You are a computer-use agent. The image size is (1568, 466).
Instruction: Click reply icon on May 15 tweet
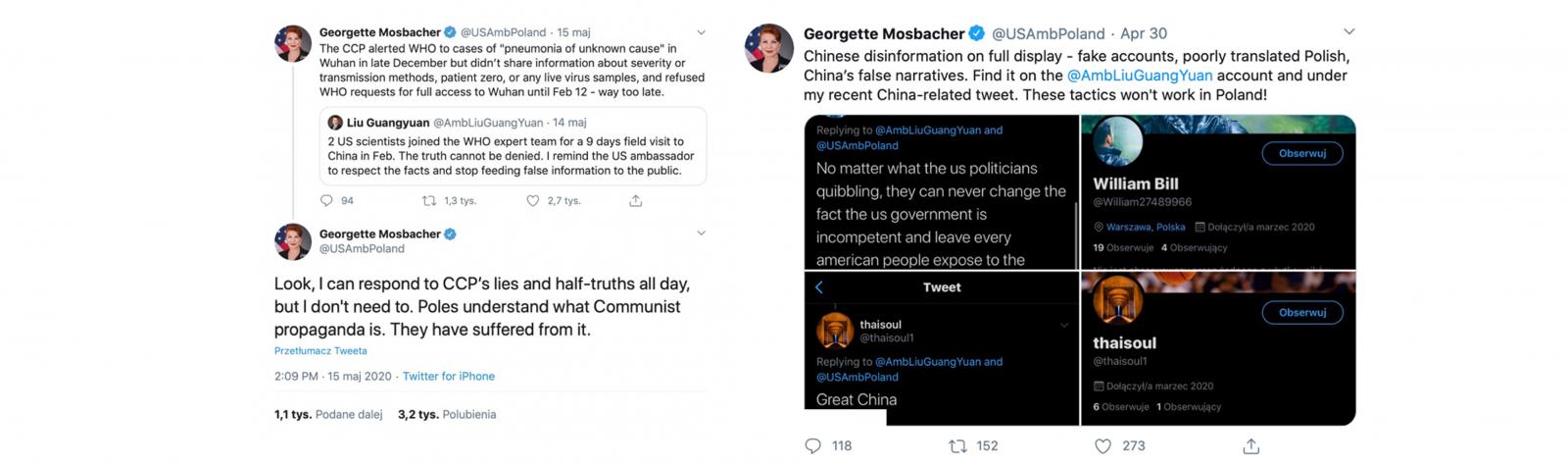[x=327, y=201]
